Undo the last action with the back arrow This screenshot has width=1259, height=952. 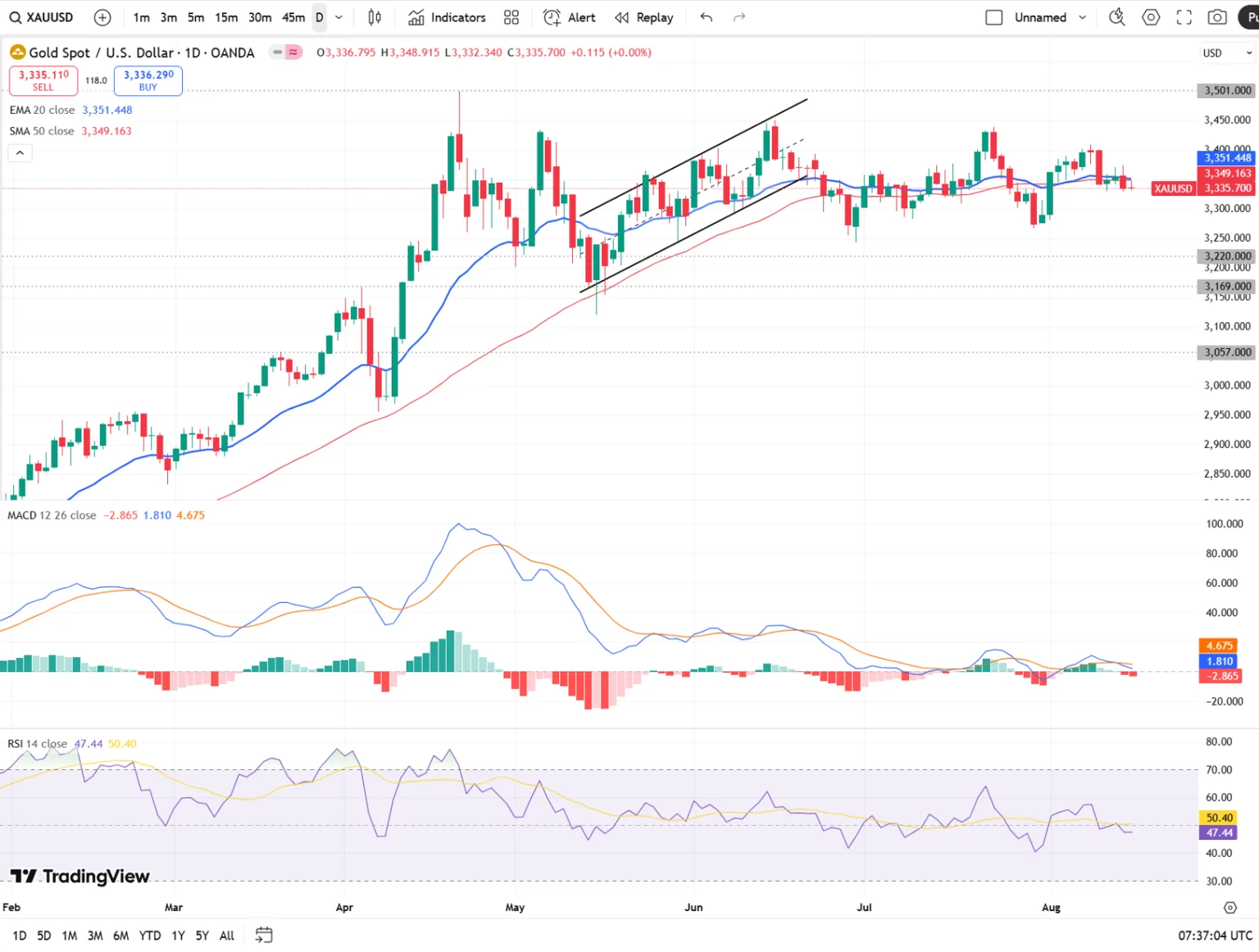[705, 16]
